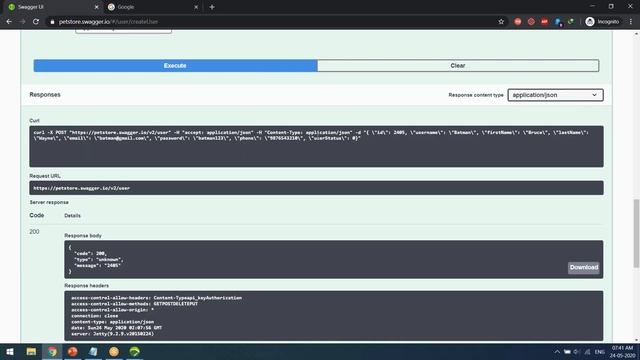
Task: Click the Server response label
Action: (x=49, y=202)
